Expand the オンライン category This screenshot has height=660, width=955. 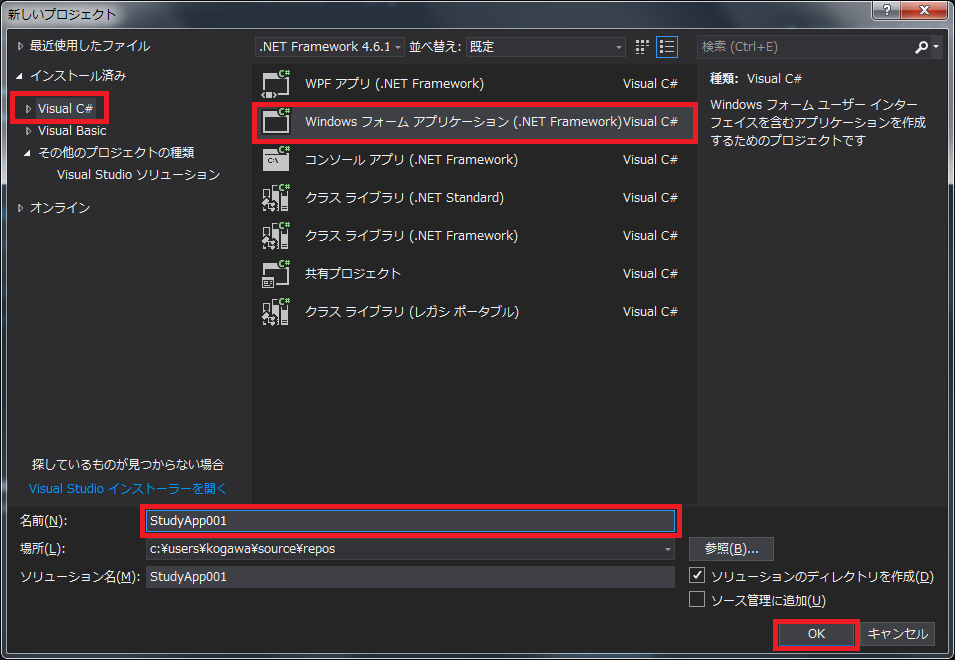tap(21, 208)
